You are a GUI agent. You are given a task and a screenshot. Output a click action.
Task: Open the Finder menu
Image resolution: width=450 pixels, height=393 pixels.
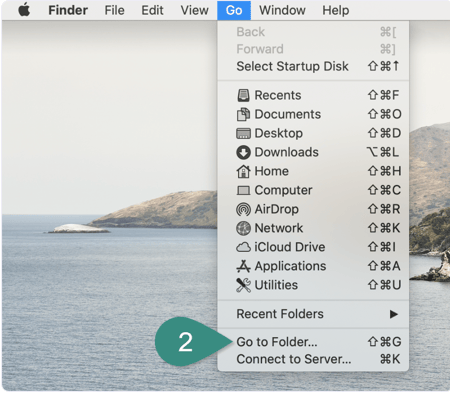point(68,10)
